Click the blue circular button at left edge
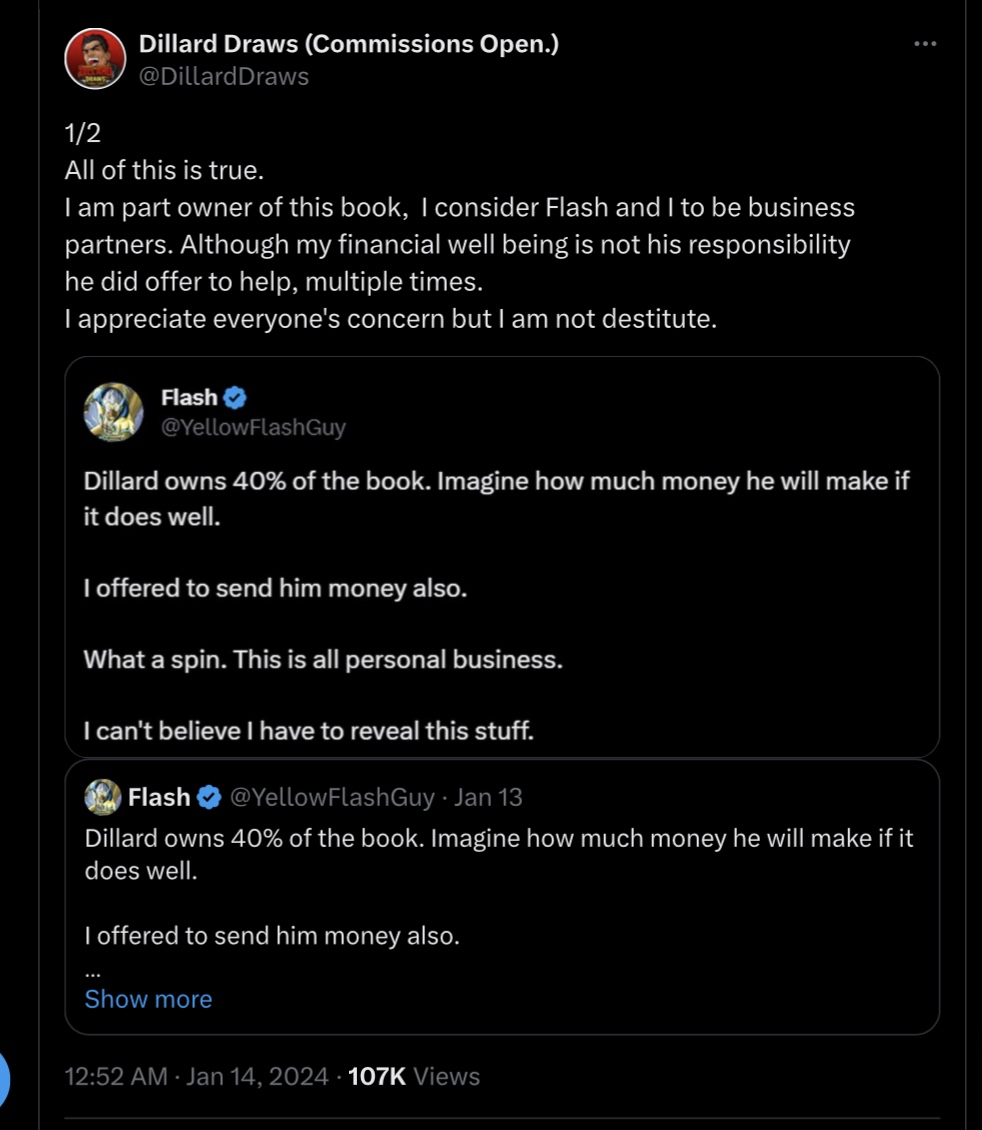The image size is (982, 1130). tap(4, 1080)
